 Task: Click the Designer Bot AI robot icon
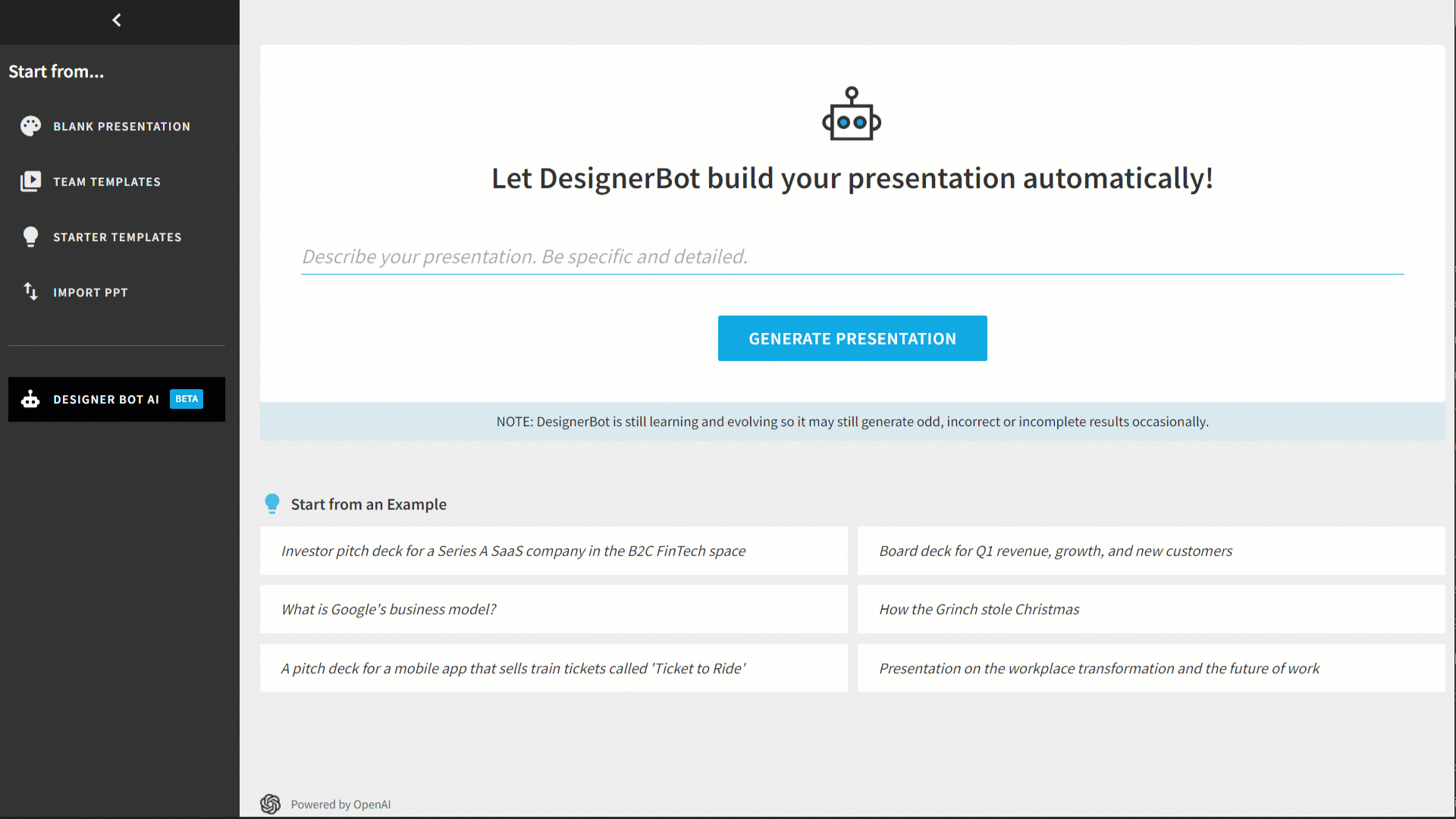click(x=30, y=399)
